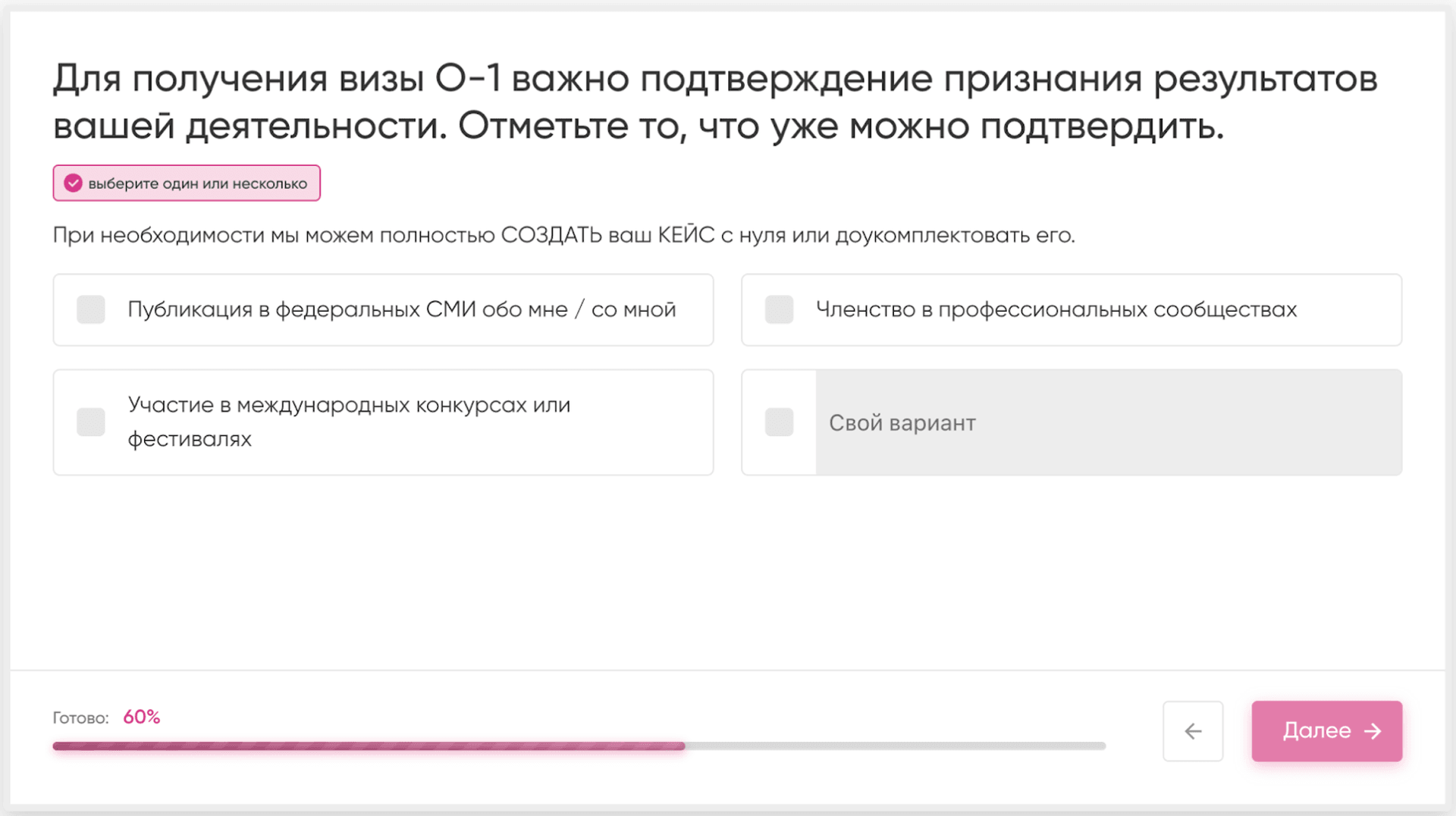Enable the international contests participation checkbox

click(x=91, y=422)
